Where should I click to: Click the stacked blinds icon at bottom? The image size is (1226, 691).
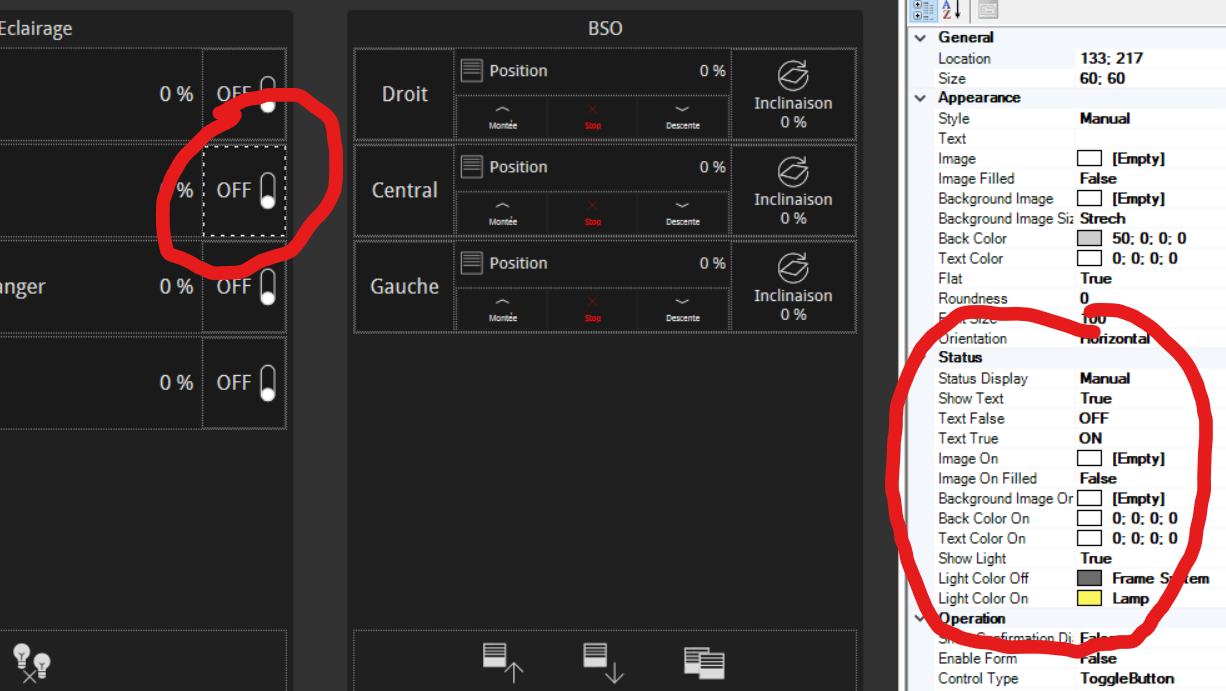(x=704, y=662)
